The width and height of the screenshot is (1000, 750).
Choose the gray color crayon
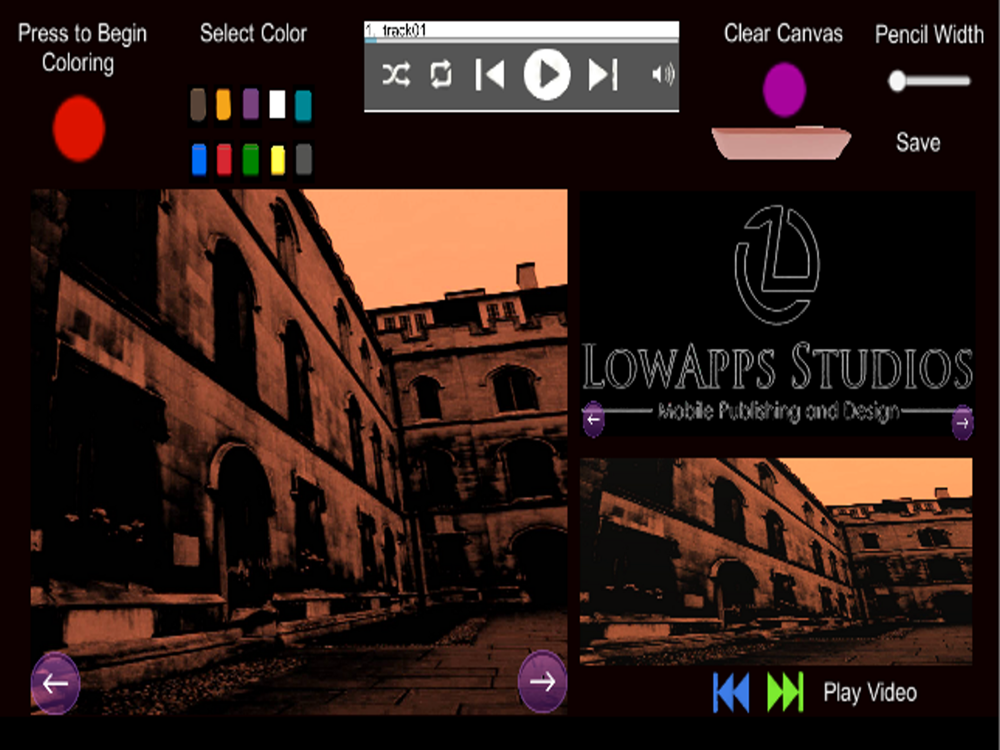point(304,159)
